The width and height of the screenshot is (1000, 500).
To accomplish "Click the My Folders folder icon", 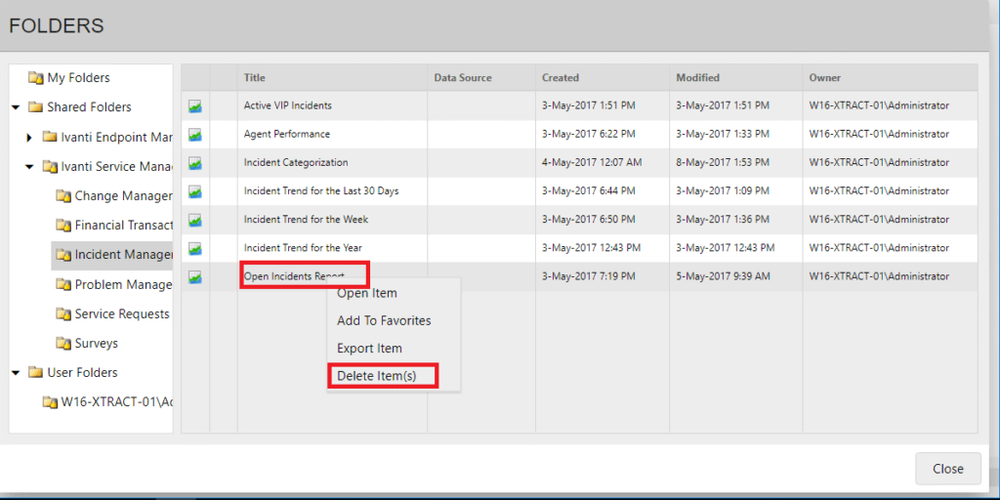I will [x=36, y=78].
